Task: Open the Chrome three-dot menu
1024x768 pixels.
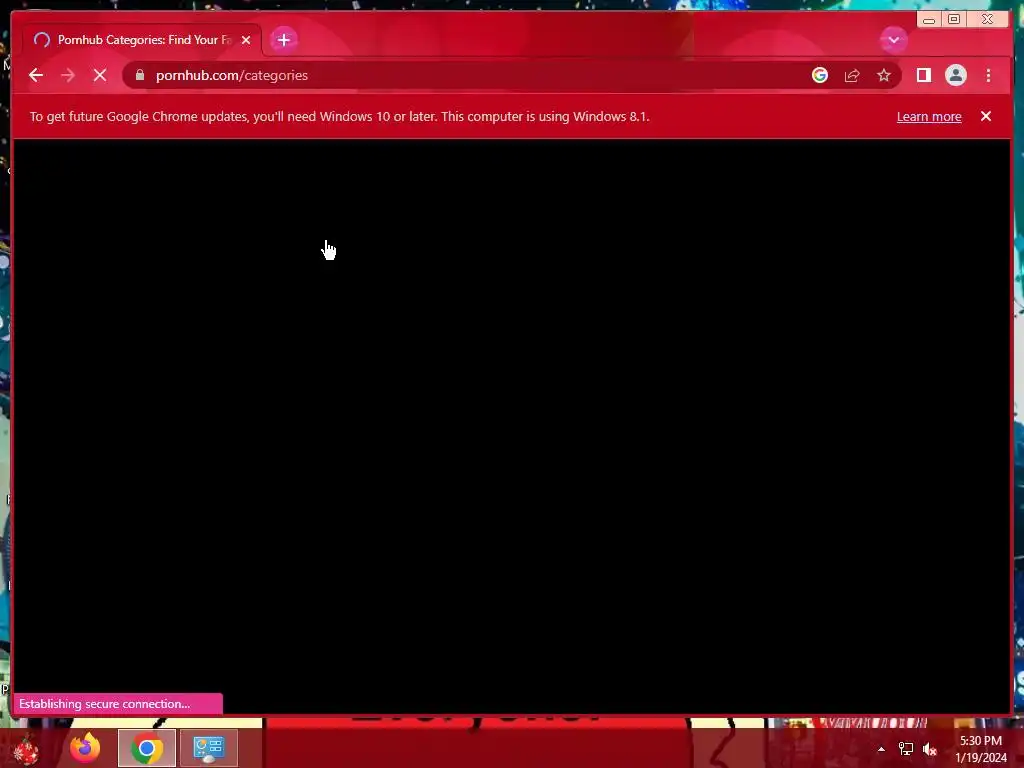Action: 988,75
